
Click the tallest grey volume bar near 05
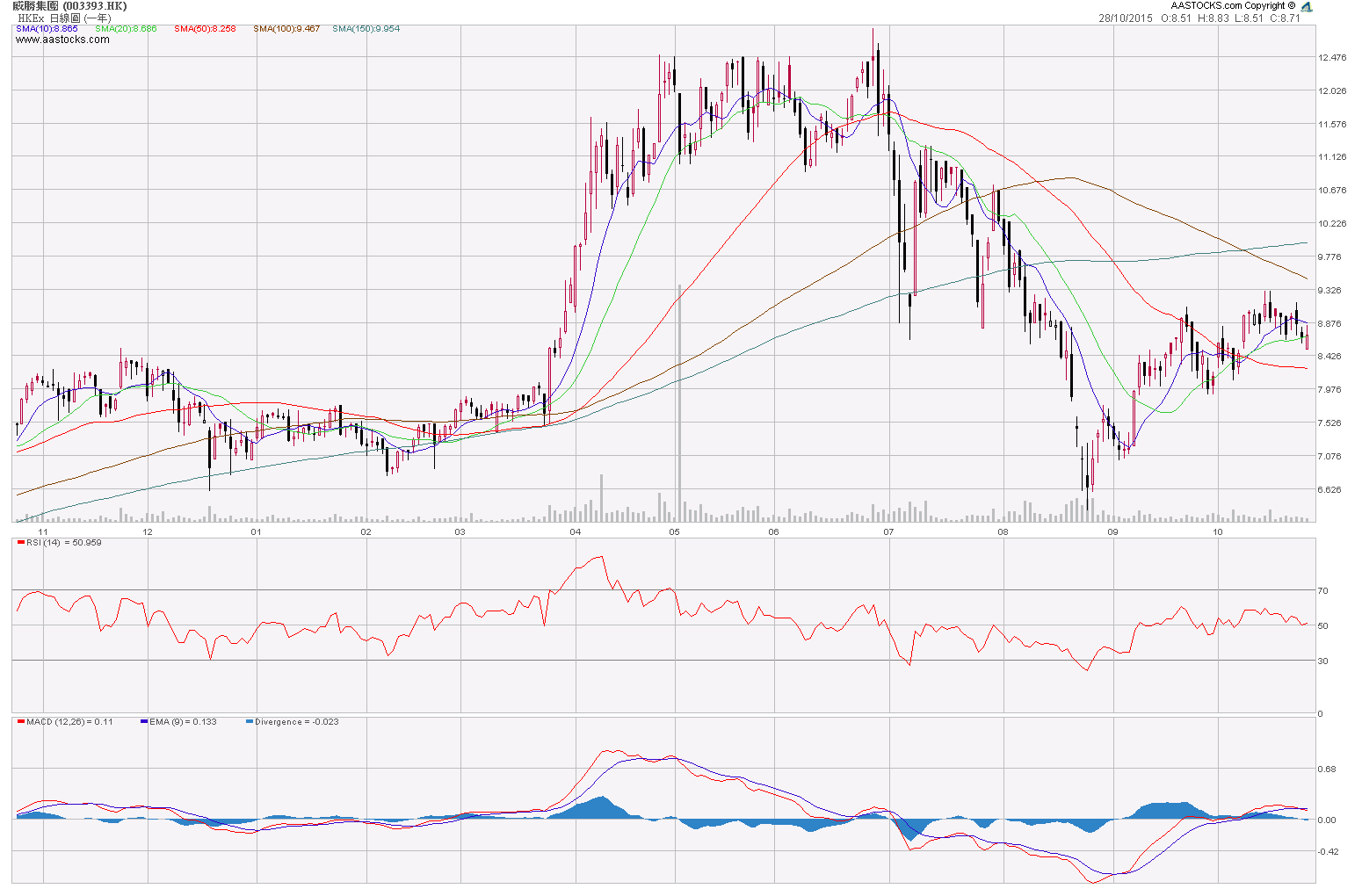(x=679, y=403)
